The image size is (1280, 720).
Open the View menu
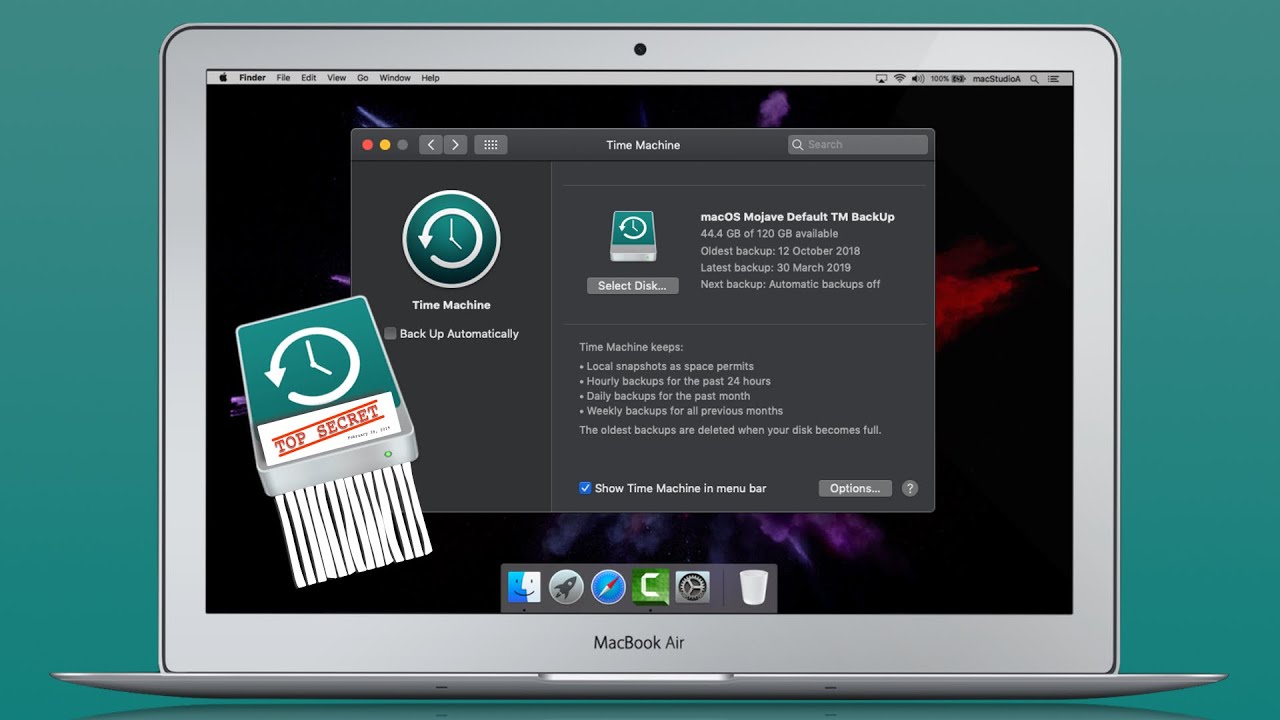tap(337, 78)
